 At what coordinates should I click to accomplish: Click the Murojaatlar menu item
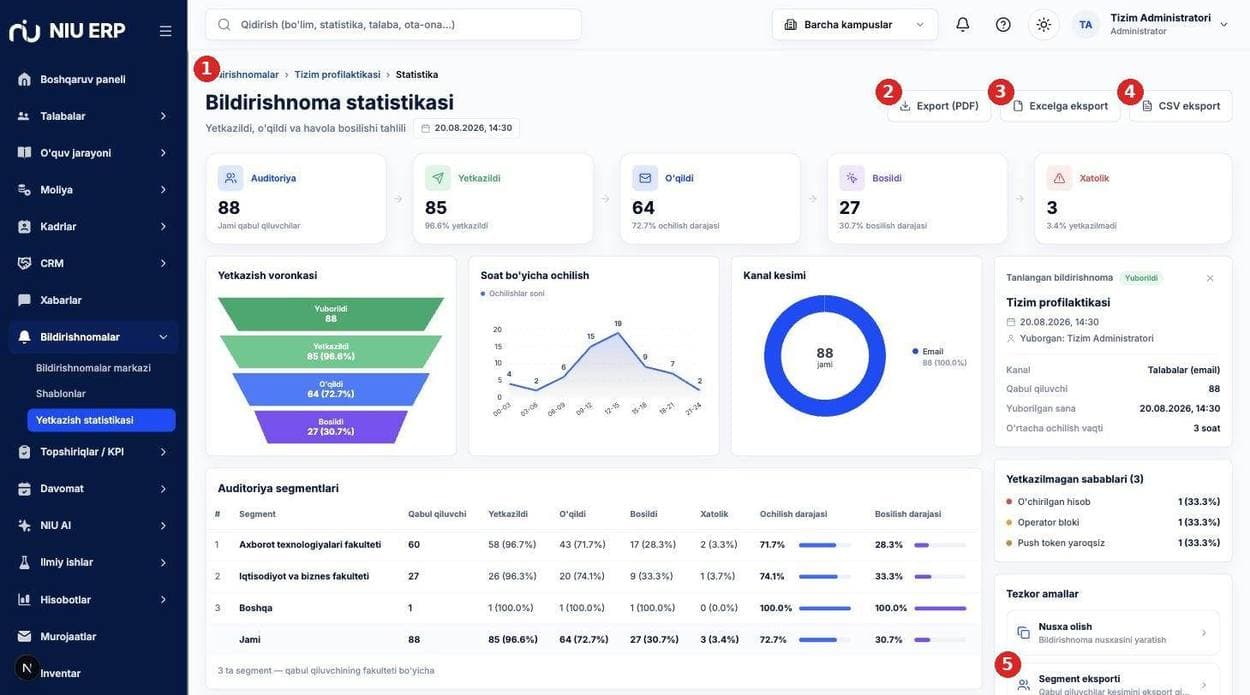94,636
